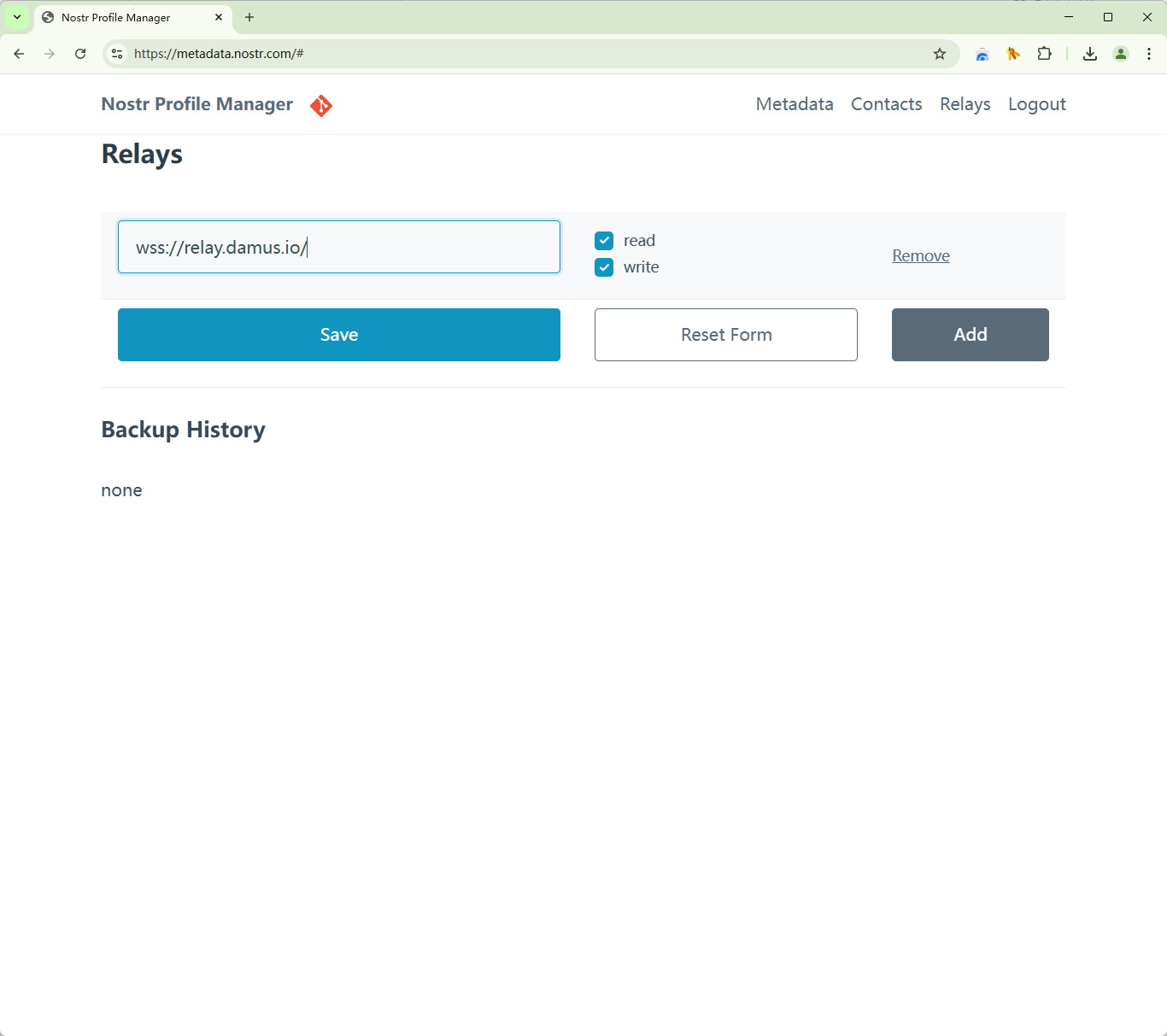Uncheck the read checkbox

click(x=604, y=241)
